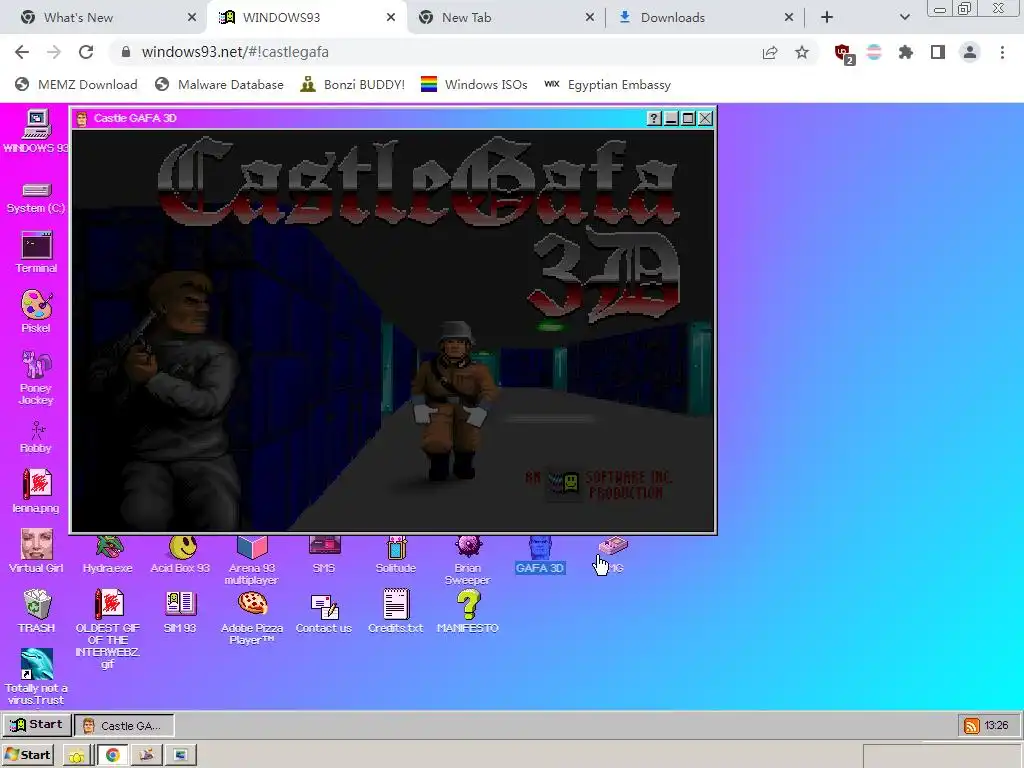Click the CastleGafa 3D game splash screen
The image size is (1024, 768).
pyautogui.click(x=393, y=330)
